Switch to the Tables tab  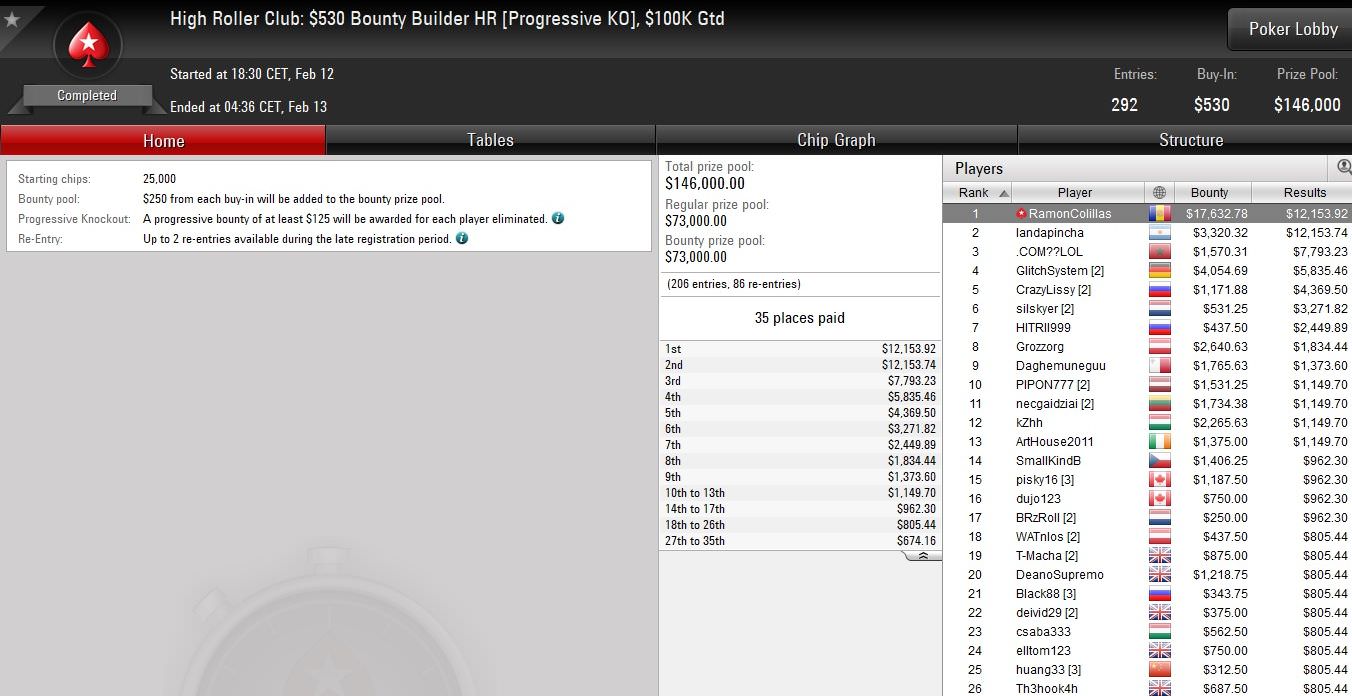pyautogui.click(x=490, y=140)
